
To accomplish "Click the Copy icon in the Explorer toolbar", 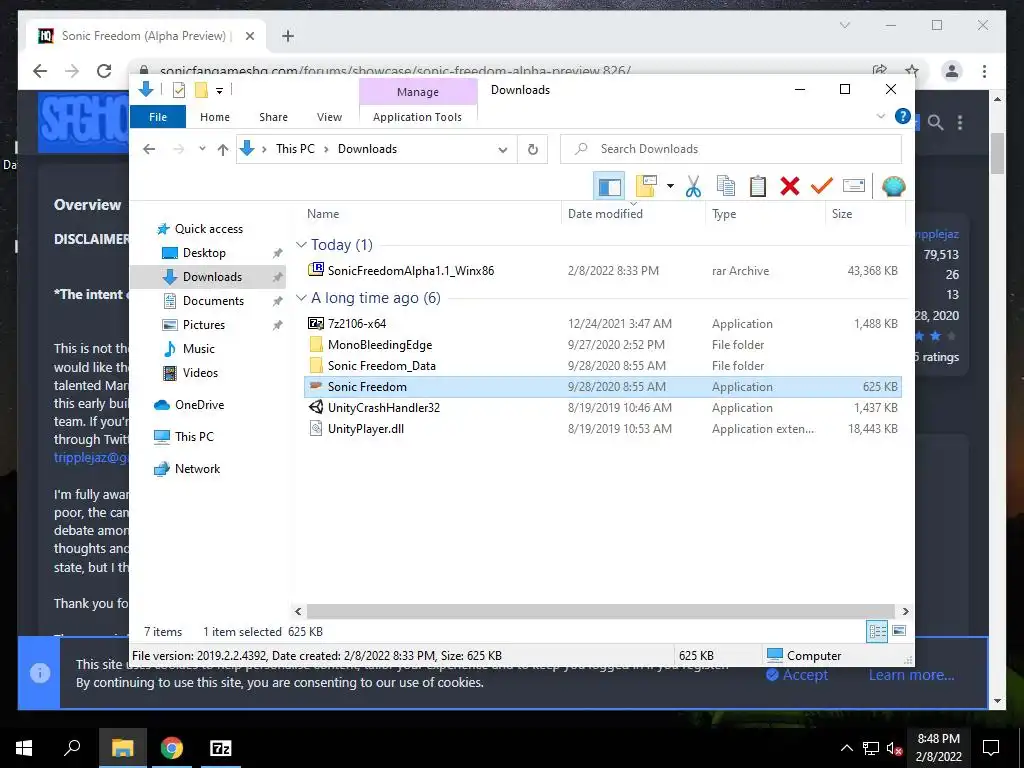I will pyautogui.click(x=726, y=187).
